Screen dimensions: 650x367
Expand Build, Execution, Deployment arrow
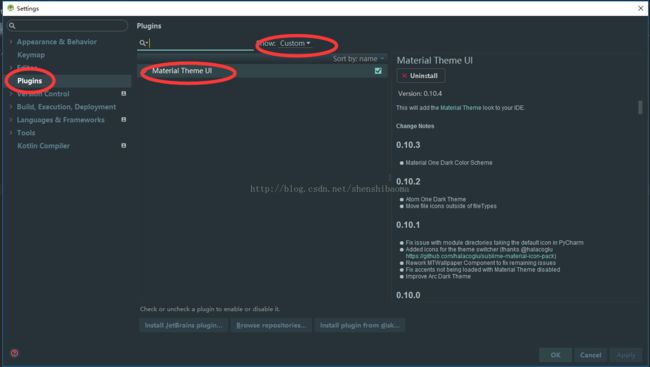(x=11, y=107)
